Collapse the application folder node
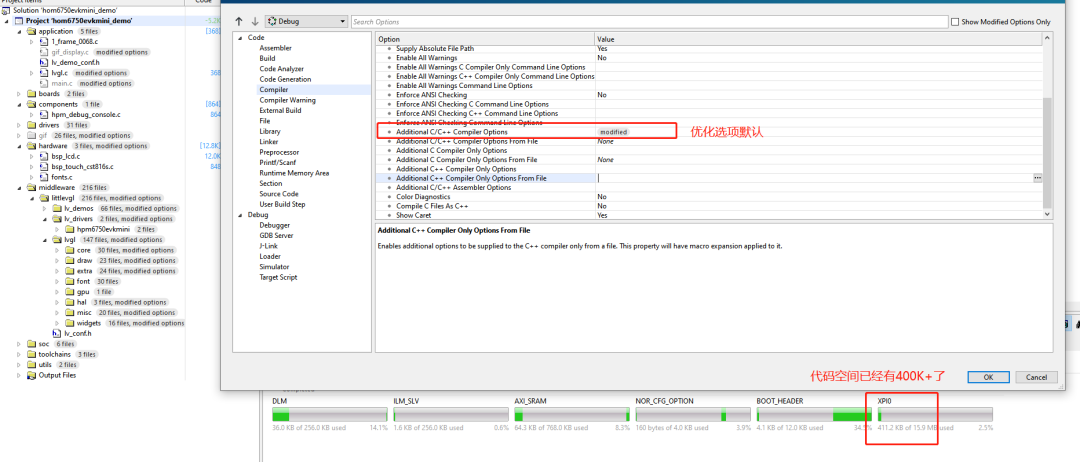This screenshot has height=462, width=1080. click(19, 31)
